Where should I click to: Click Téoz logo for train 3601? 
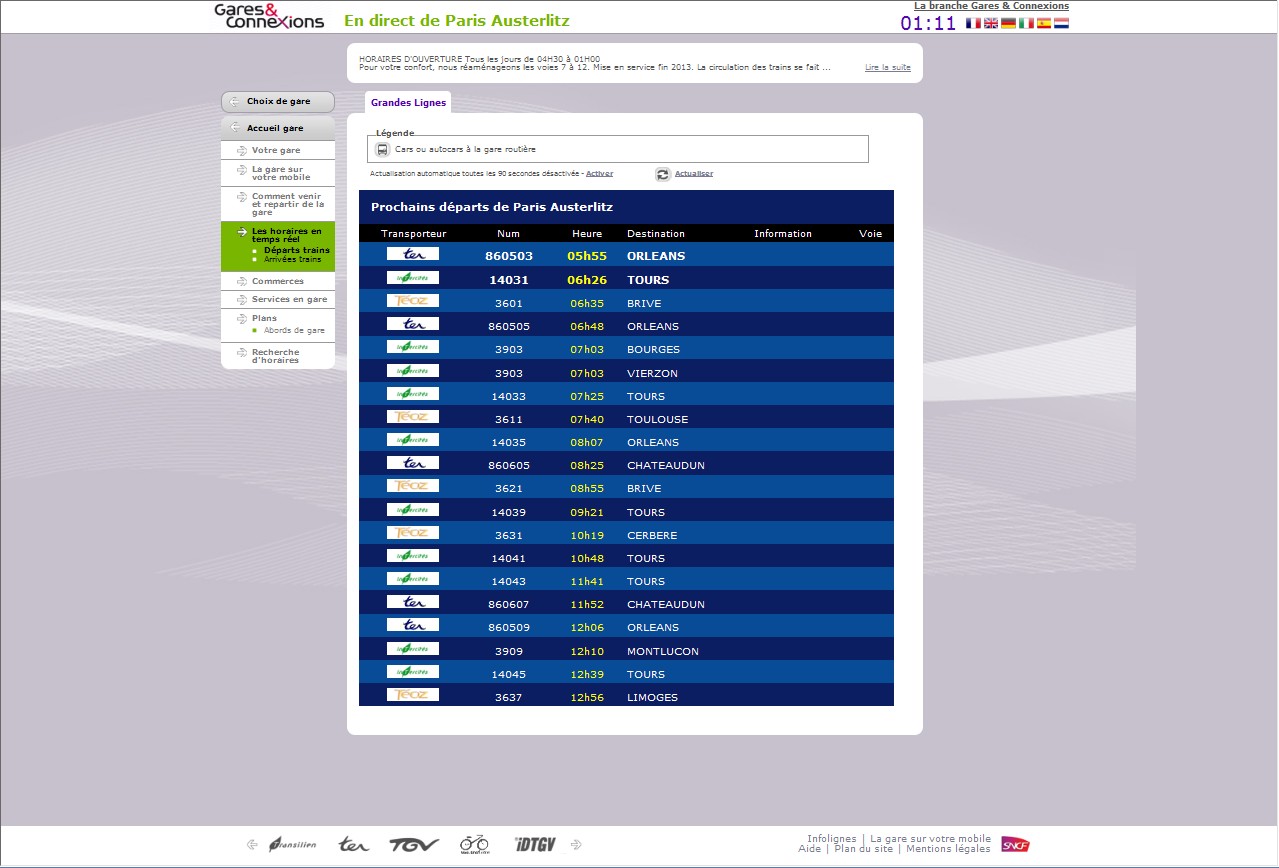(413, 301)
